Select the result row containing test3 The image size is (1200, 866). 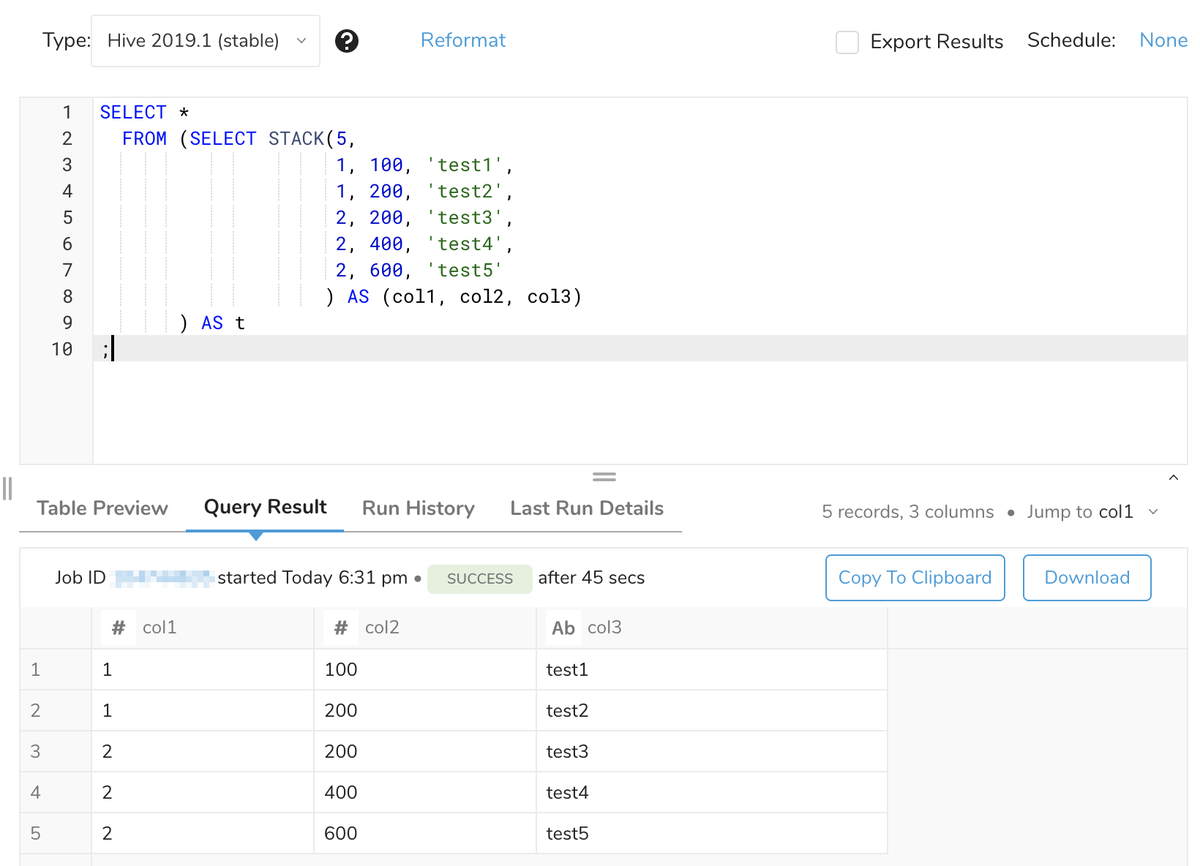(x=400, y=751)
